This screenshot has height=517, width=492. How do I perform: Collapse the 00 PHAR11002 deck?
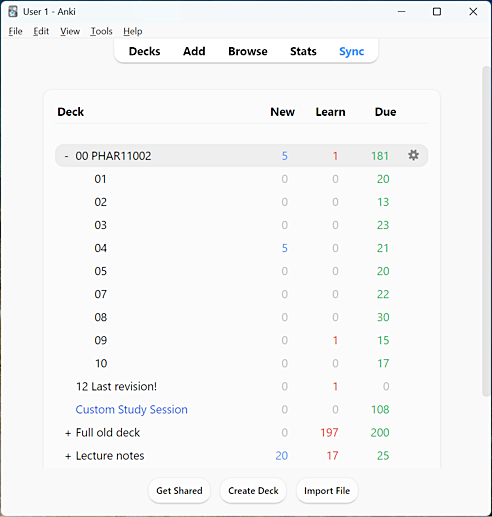pos(67,156)
